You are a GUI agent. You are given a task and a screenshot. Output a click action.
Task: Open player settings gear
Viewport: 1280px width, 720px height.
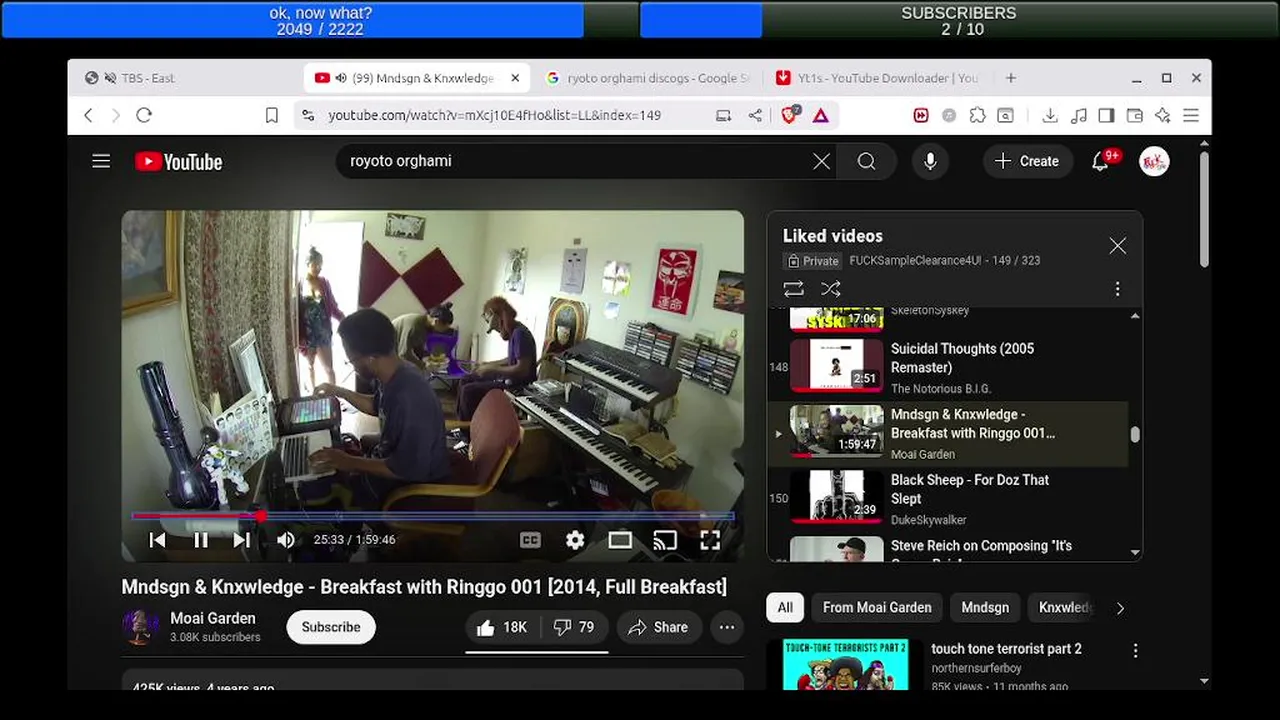click(x=575, y=540)
